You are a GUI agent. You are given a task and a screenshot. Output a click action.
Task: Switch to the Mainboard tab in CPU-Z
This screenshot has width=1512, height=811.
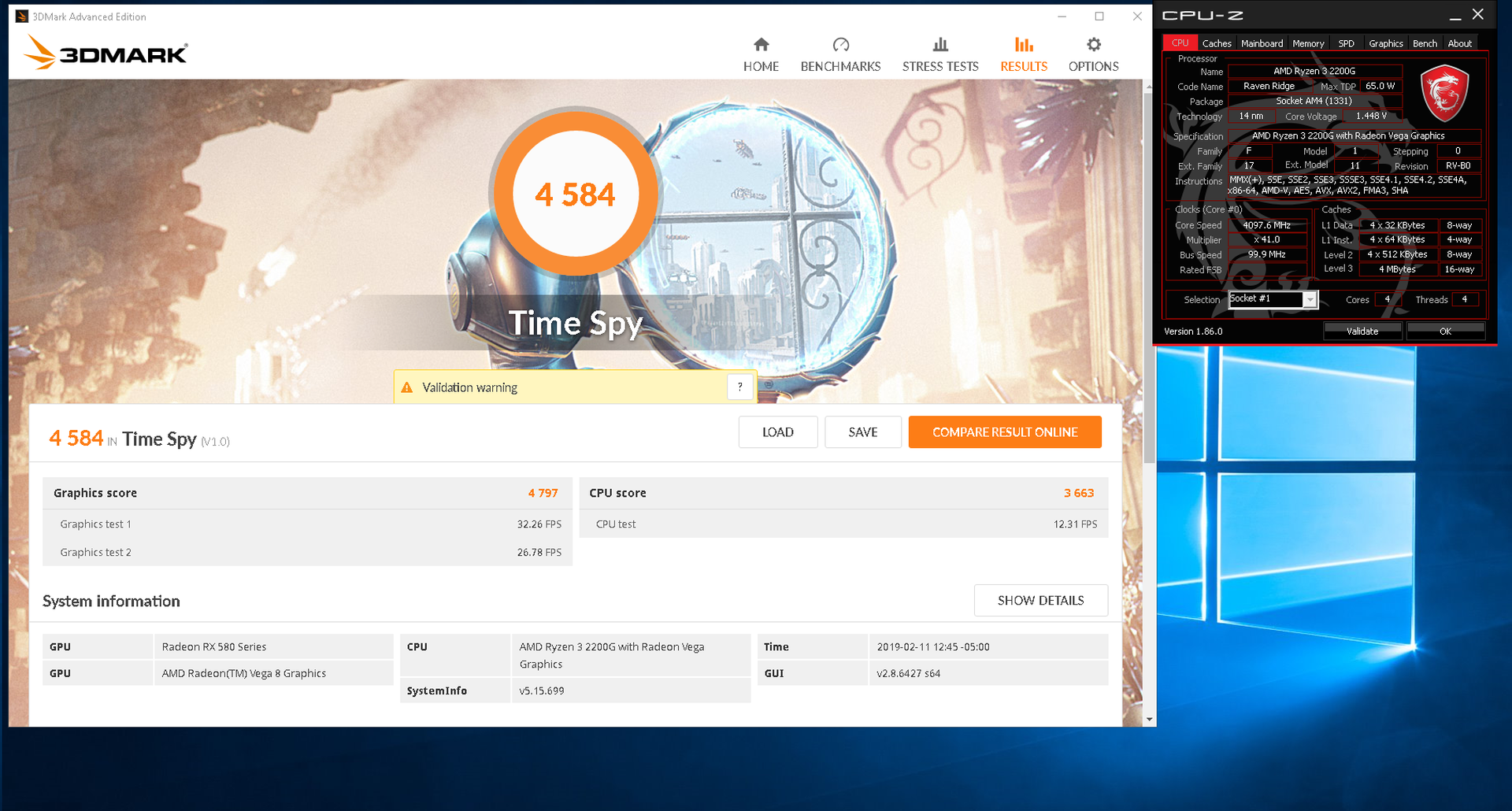pos(1262,43)
